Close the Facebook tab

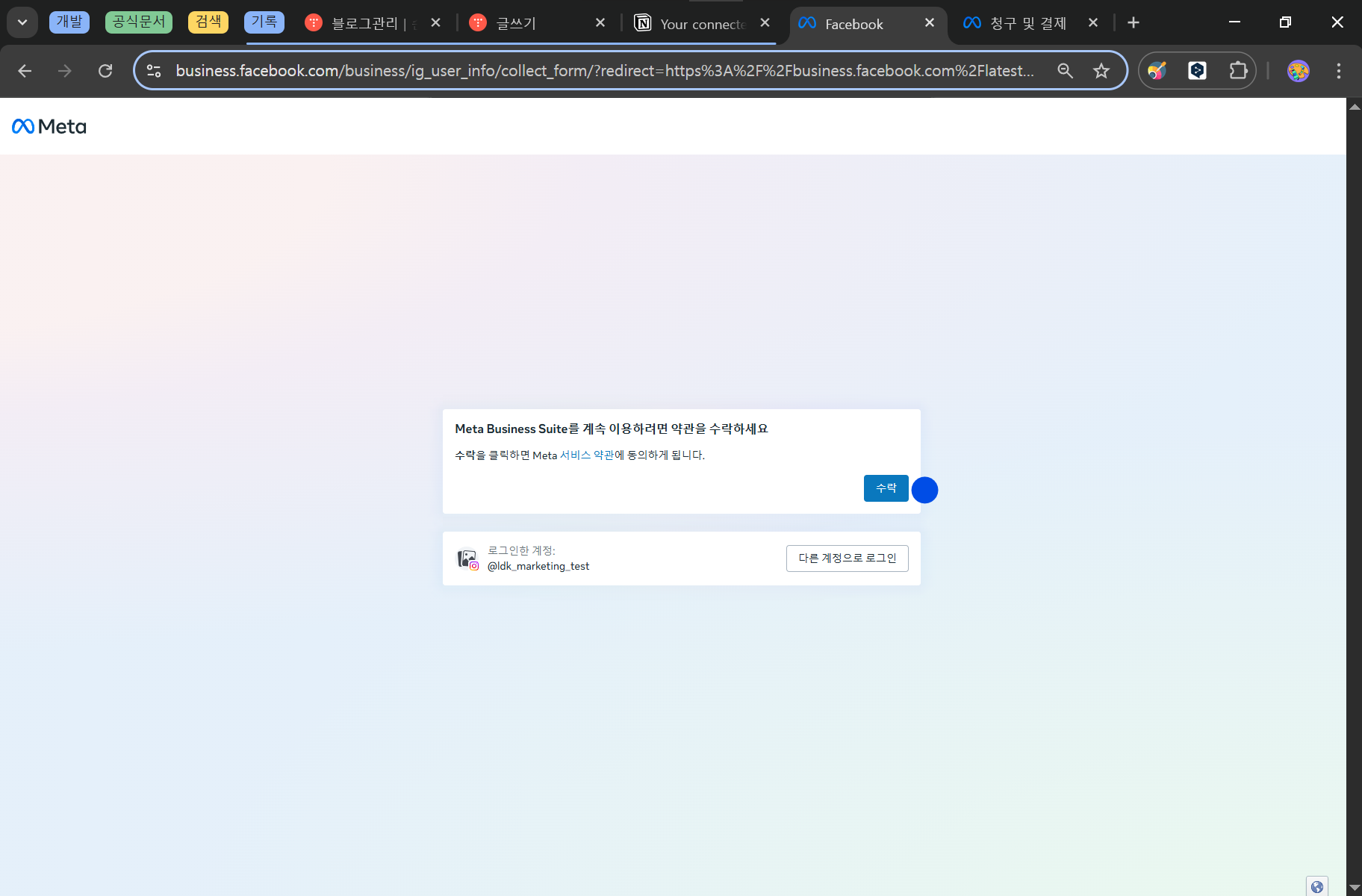click(x=930, y=23)
